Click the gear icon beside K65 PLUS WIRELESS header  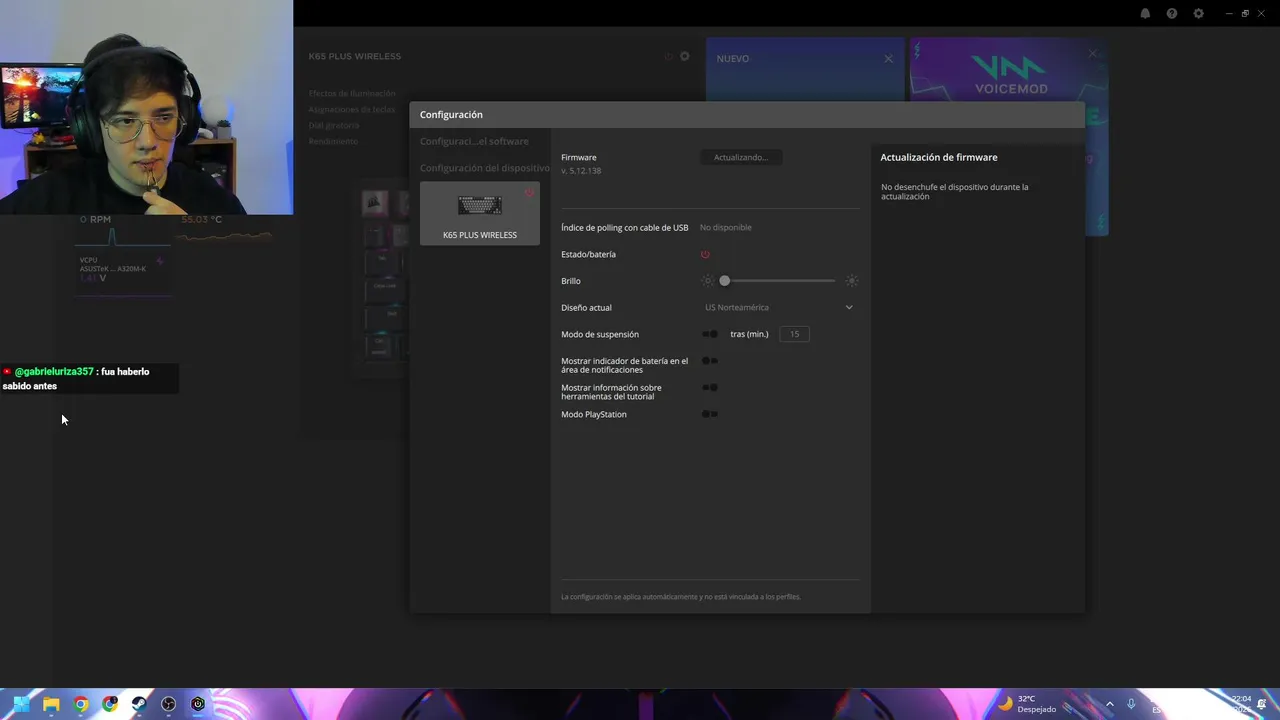tap(685, 56)
